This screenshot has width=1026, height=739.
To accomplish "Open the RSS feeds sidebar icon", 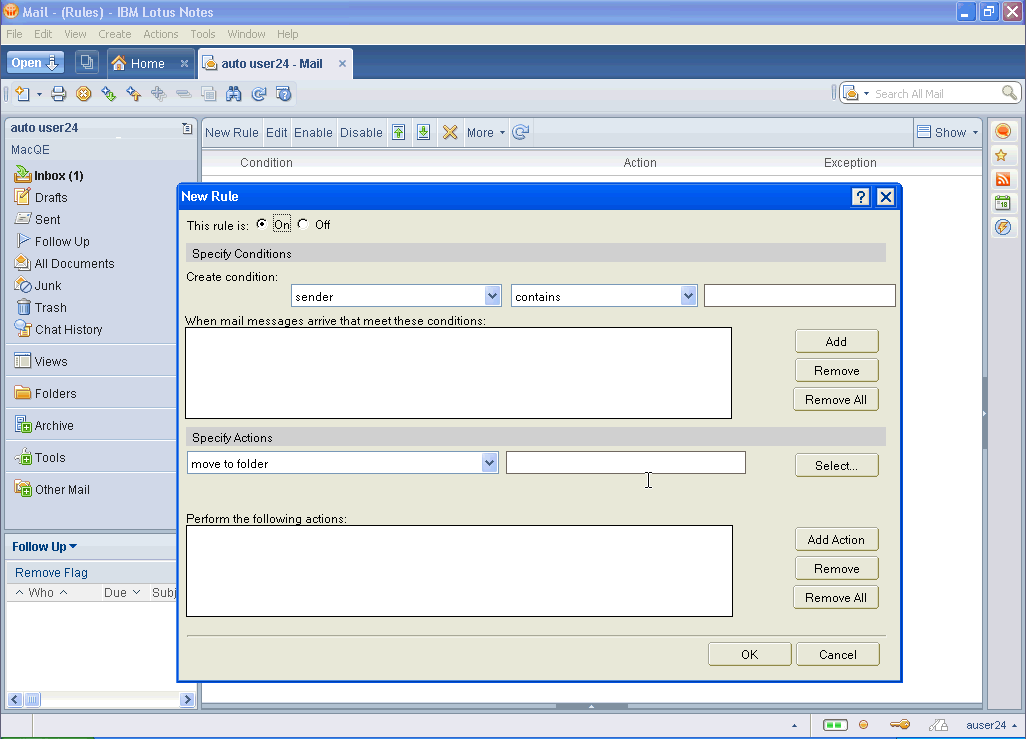I will click(1001, 180).
